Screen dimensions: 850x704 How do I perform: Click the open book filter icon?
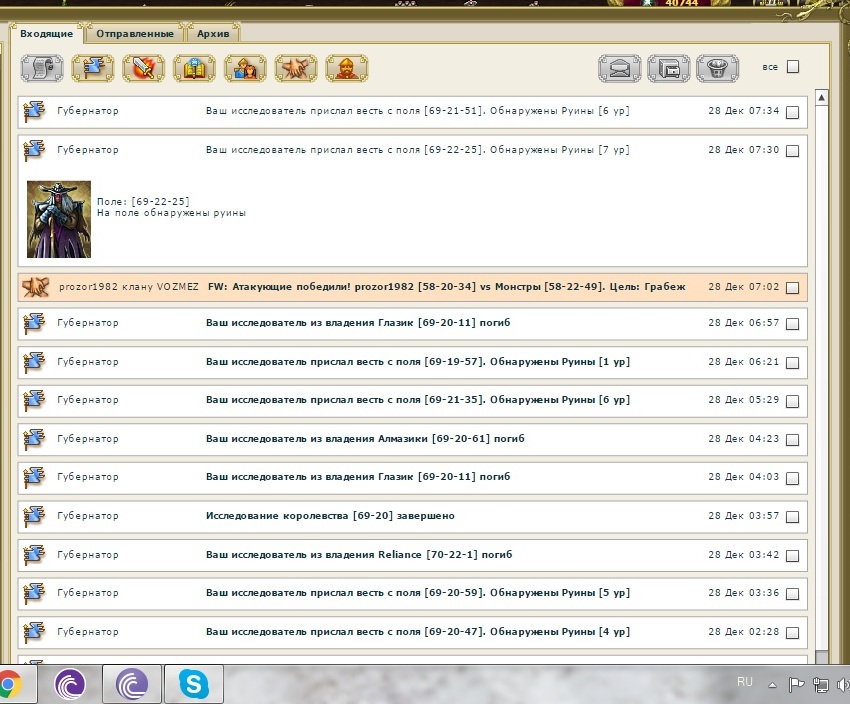194,68
